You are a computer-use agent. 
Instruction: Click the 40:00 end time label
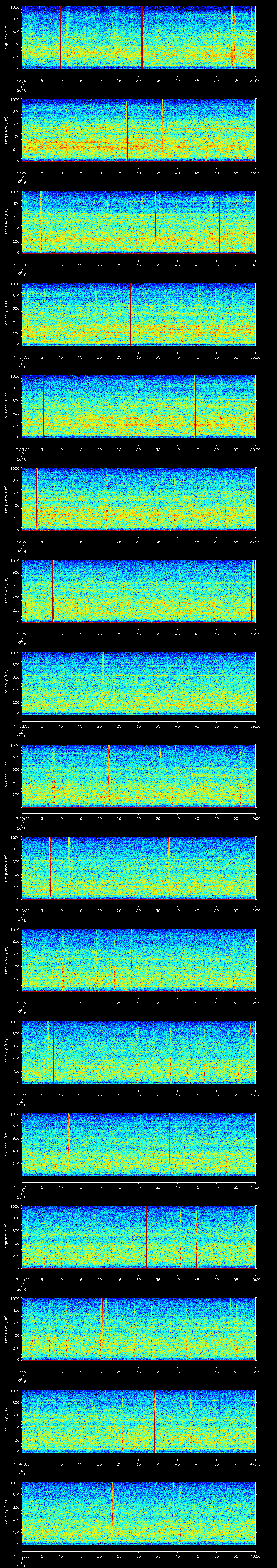click(256, 818)
